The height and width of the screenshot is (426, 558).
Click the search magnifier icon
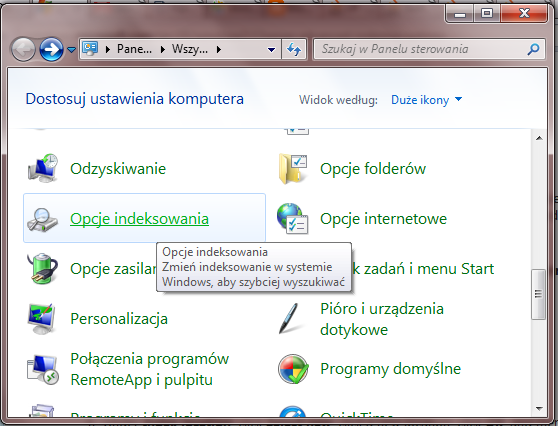[533, 49]
